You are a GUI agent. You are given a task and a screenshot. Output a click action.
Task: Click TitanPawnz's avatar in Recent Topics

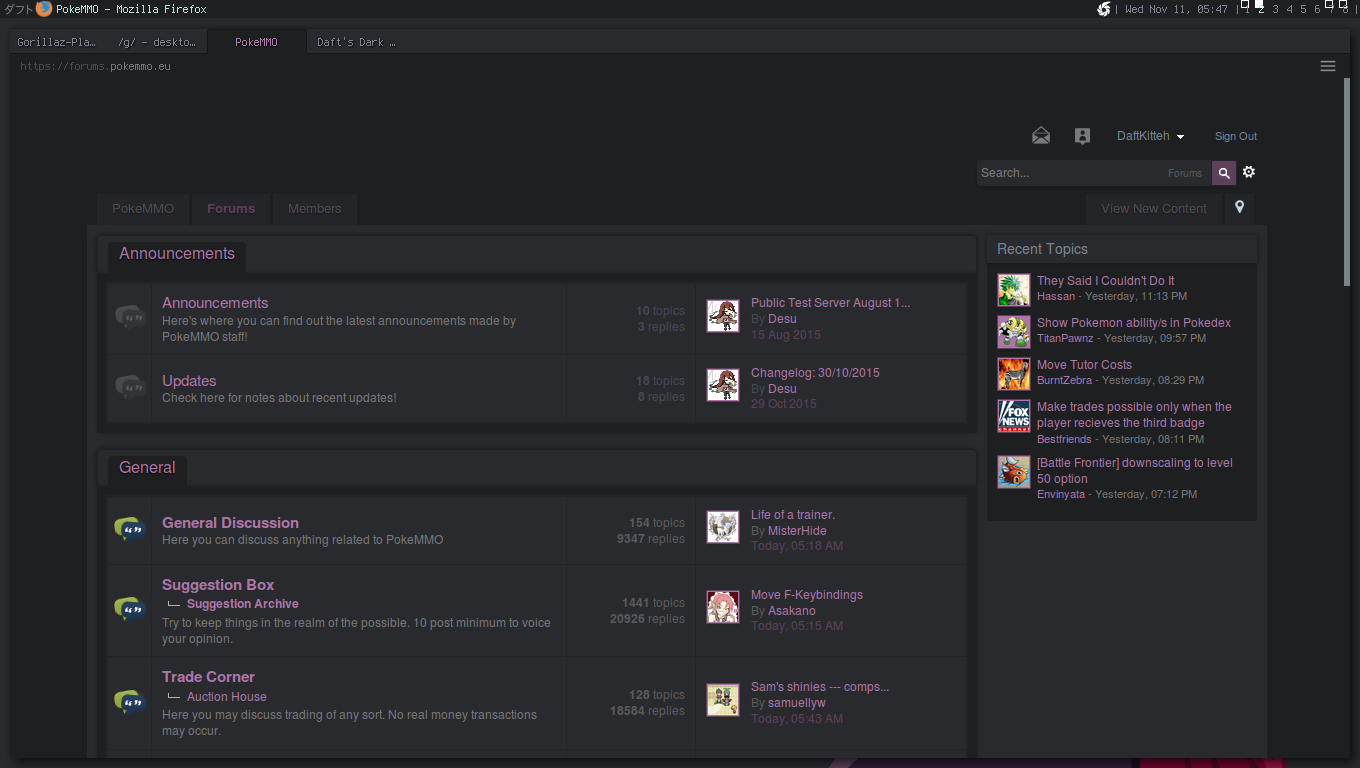click(1014, 332)
